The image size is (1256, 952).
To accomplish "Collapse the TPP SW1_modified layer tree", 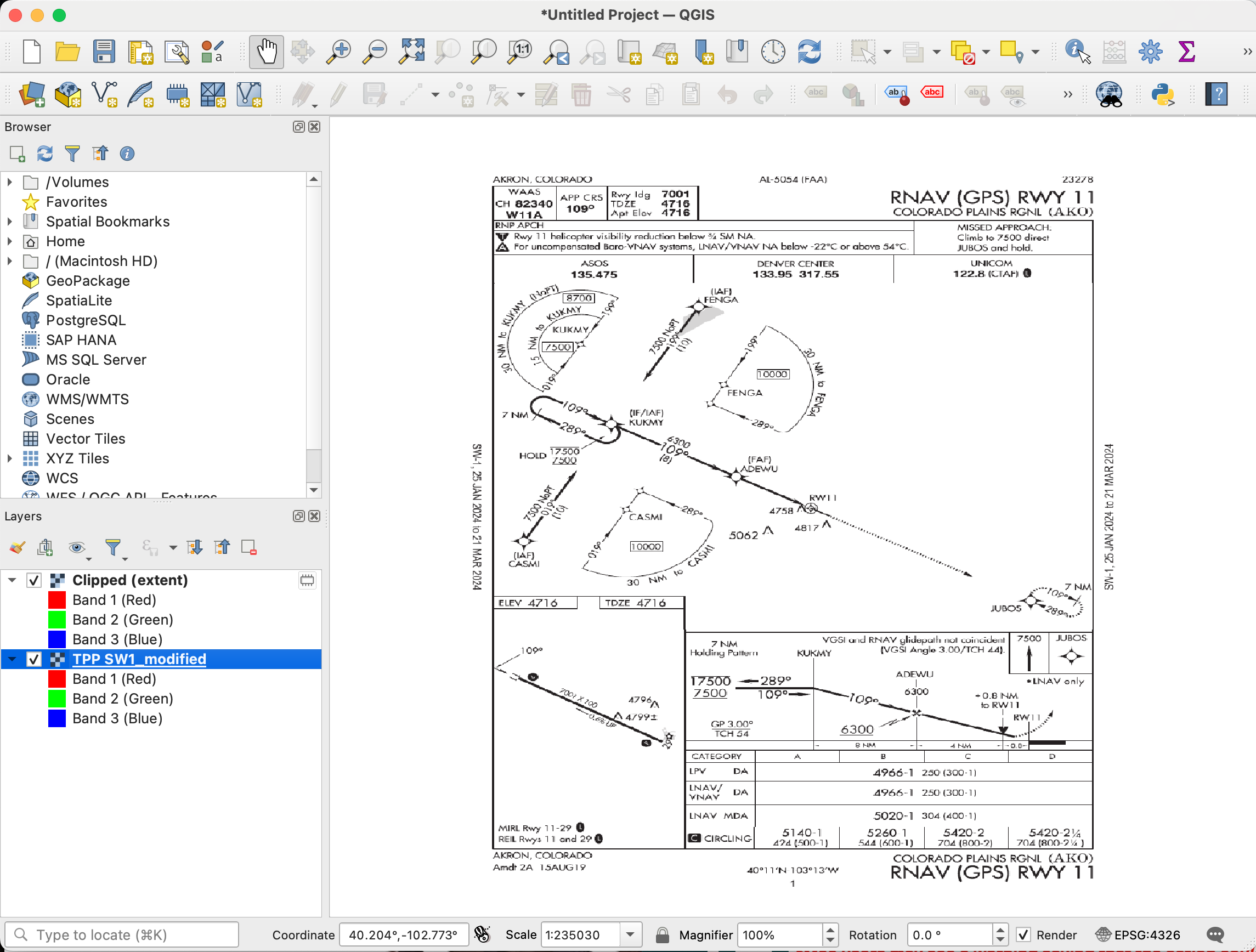I will [13, 659].
